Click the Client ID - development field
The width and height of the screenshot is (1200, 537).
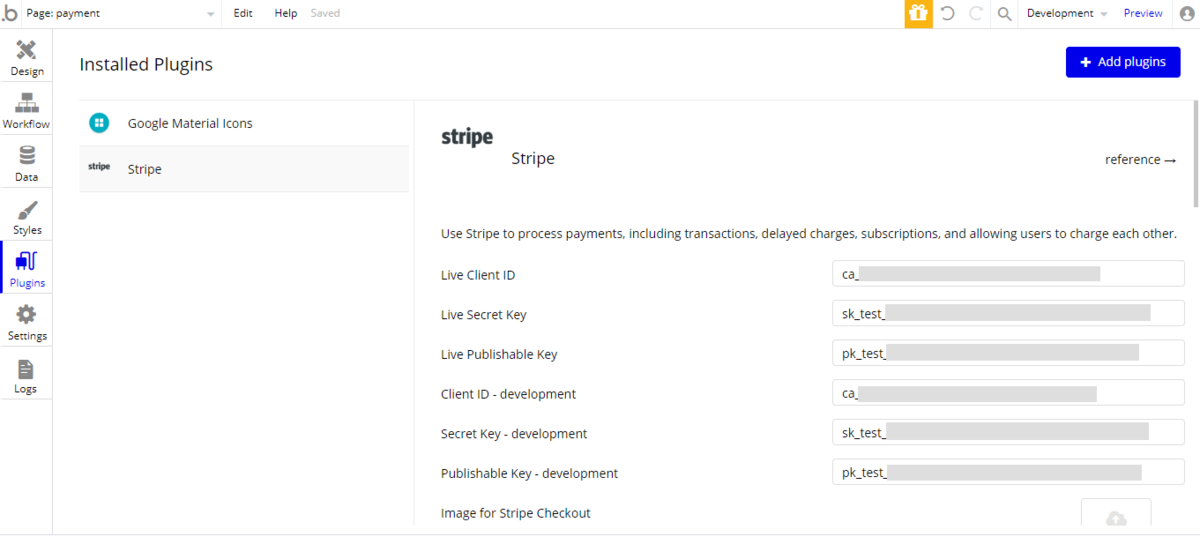pyautogui.click(x=1008, y=393)
